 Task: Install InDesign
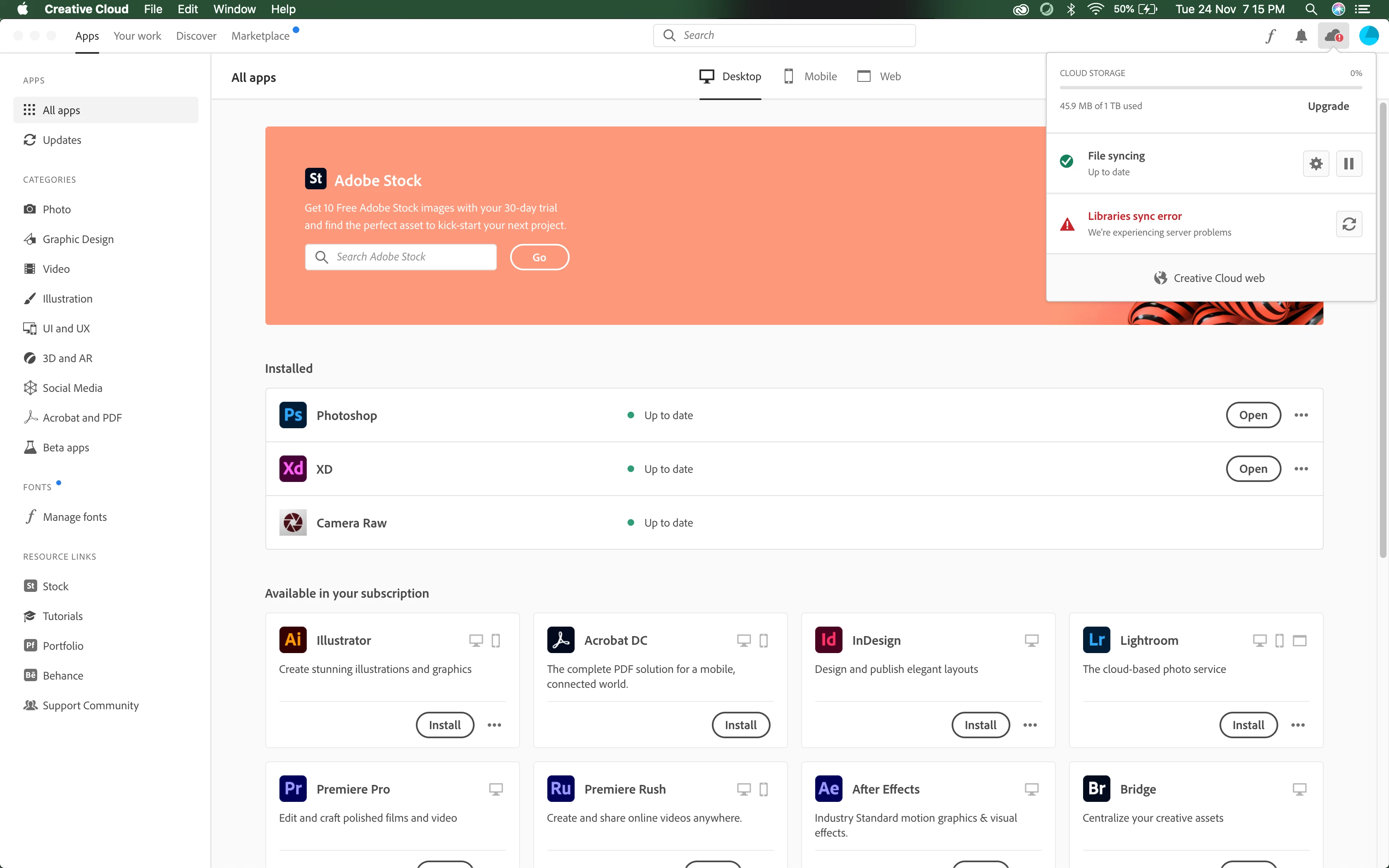[980, 725]
